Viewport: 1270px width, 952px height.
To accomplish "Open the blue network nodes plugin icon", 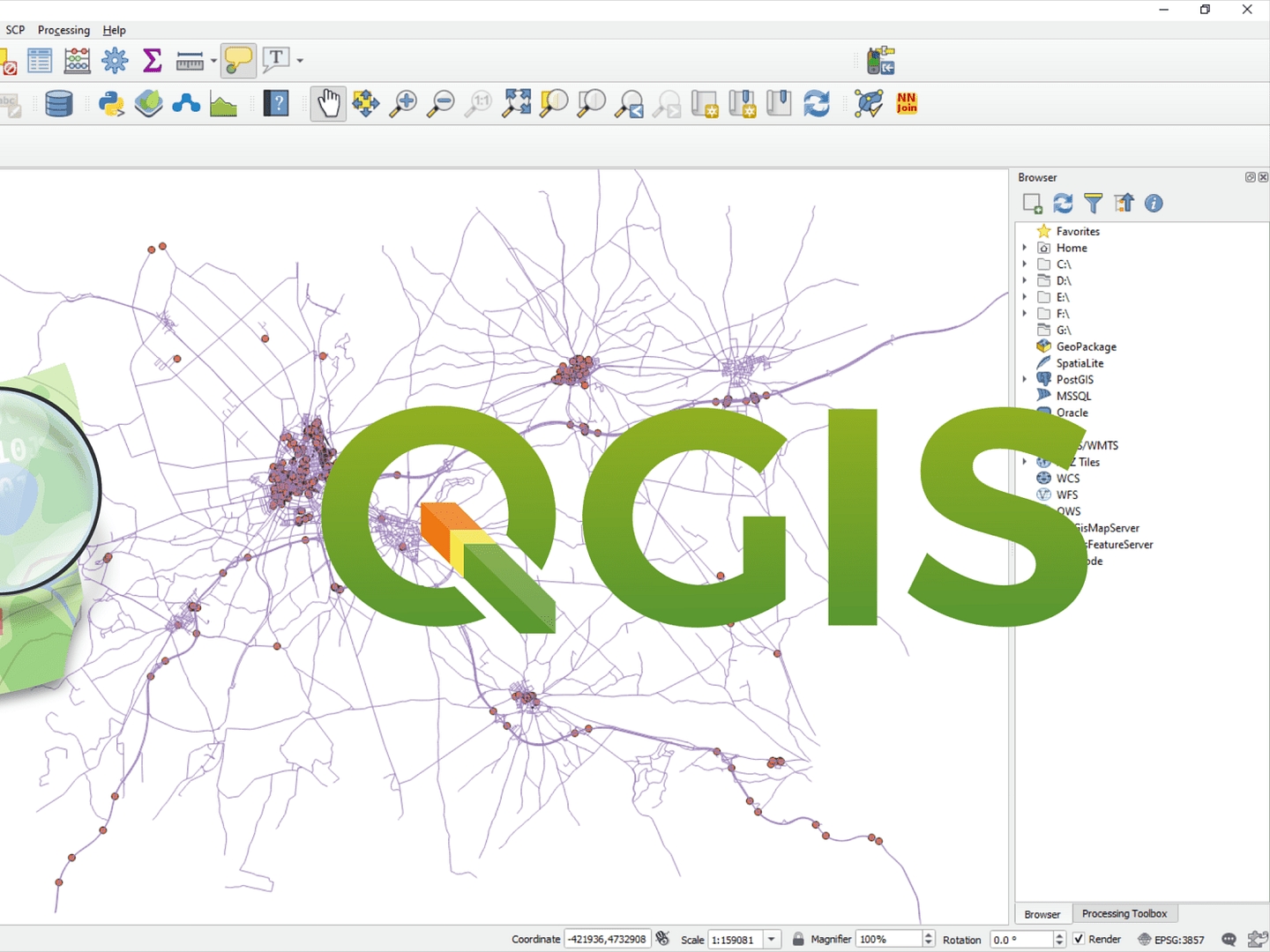I will (x=186, y=104).
